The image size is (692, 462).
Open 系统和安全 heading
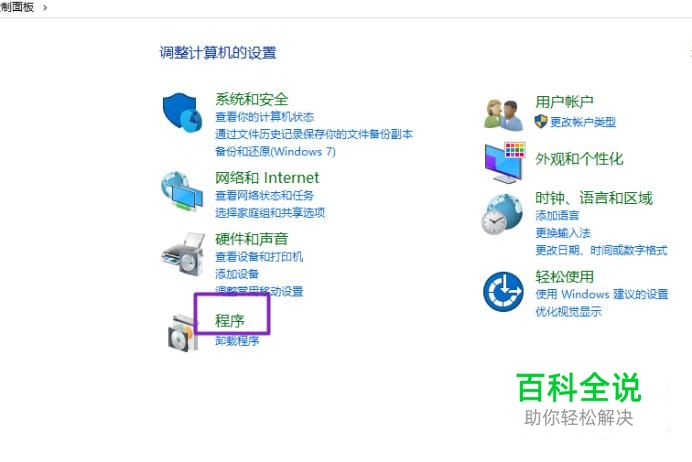[x=252, y=99]
